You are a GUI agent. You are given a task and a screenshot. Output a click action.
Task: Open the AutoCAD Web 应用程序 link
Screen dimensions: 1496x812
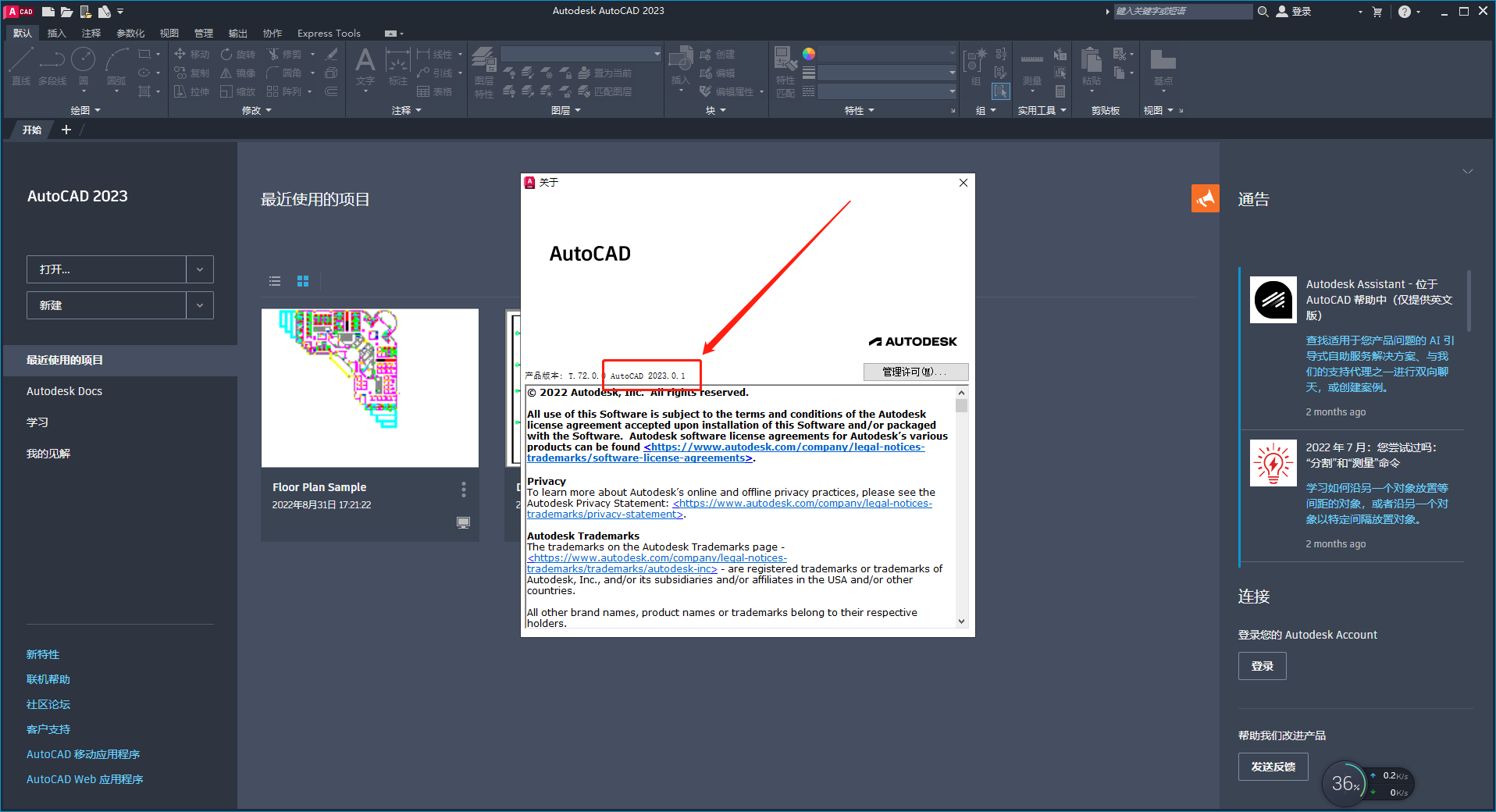[85, 779]
